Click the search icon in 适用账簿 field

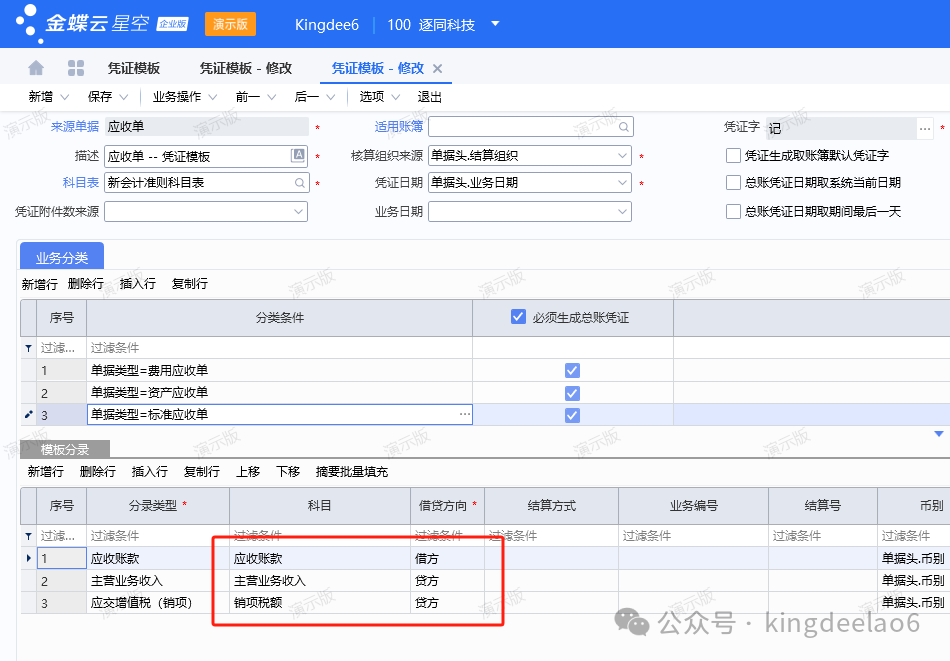pyautogui.click(x=624, y=127)
